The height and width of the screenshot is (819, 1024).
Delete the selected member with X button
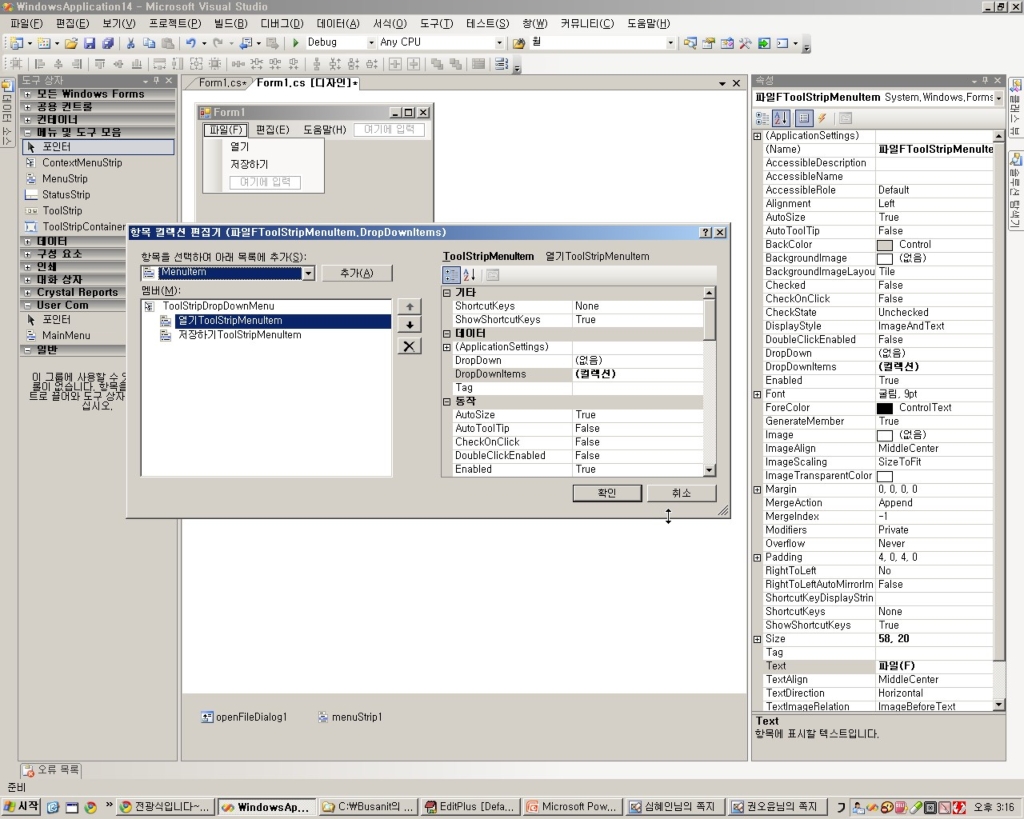[409, 346]
